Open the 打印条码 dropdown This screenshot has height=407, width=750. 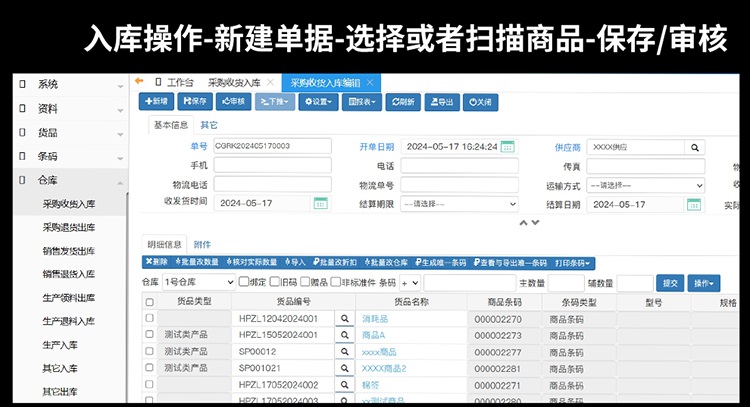(x=573, y=263)
